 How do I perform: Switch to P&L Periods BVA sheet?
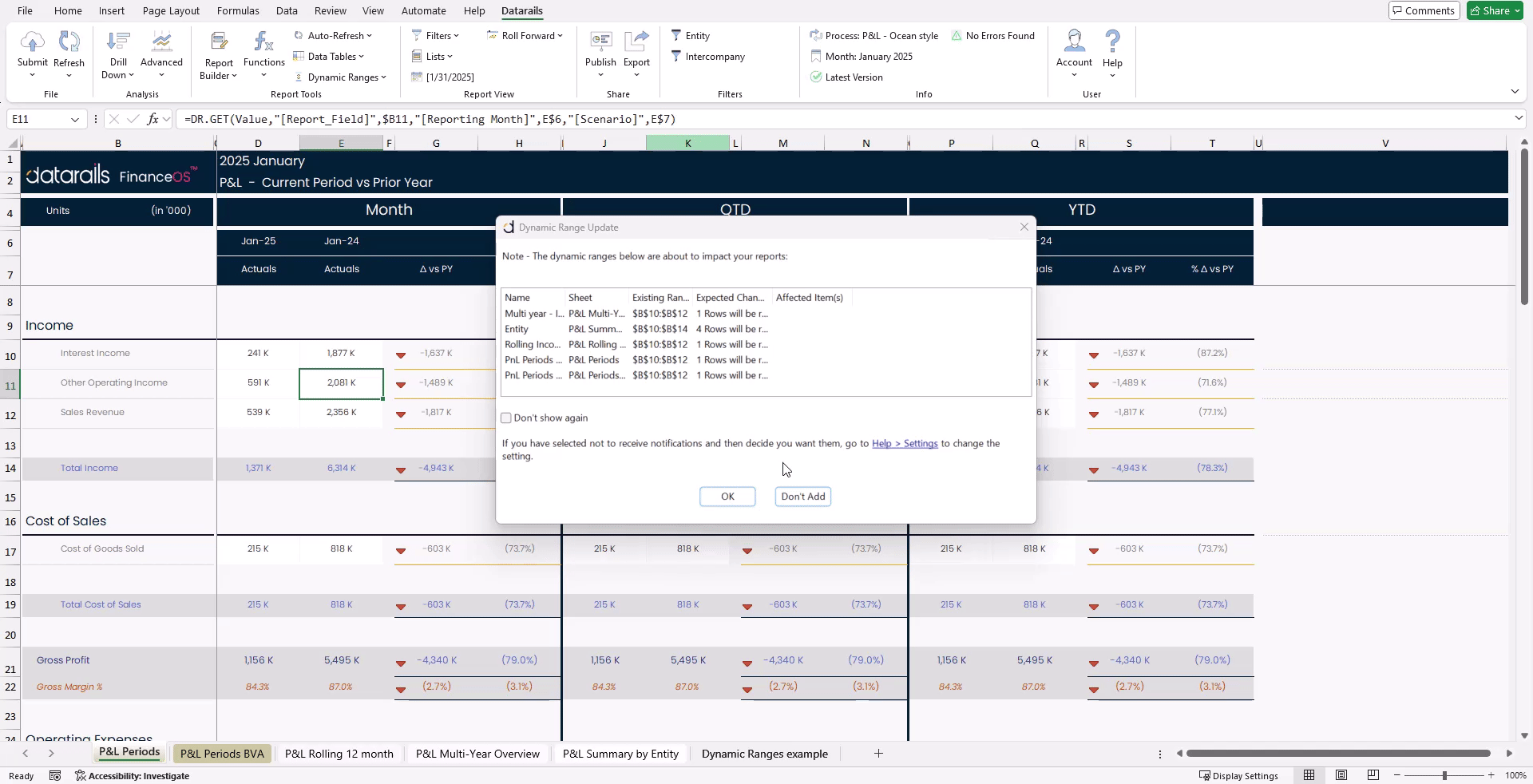pos(222,754)
